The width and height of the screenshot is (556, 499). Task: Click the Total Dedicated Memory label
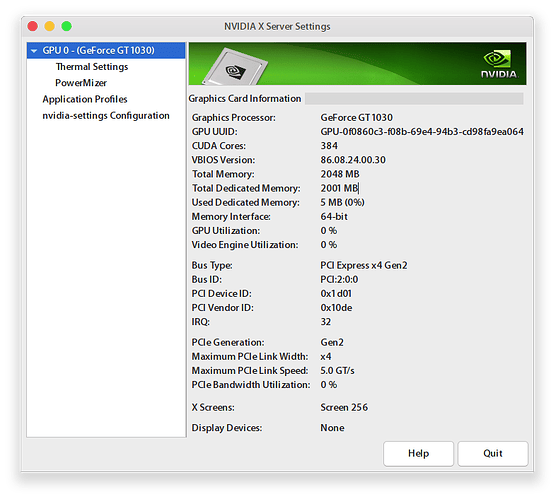pyautogui.click(x=246, y=188)
